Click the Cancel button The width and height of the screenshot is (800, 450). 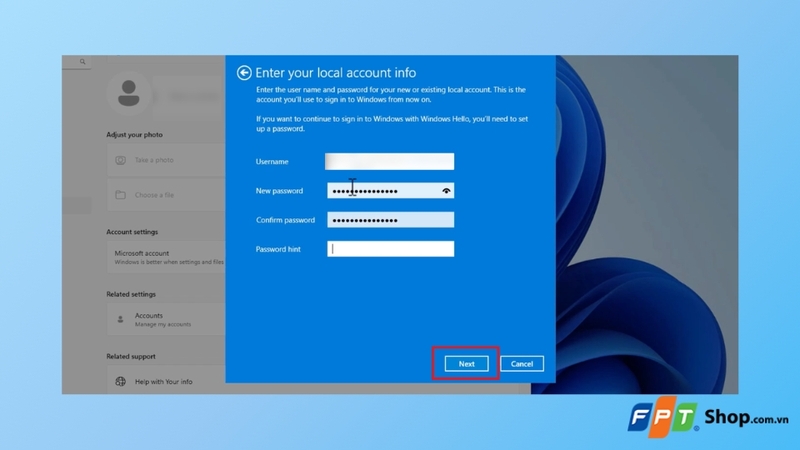pyautogui.click(x=522, y=364)
